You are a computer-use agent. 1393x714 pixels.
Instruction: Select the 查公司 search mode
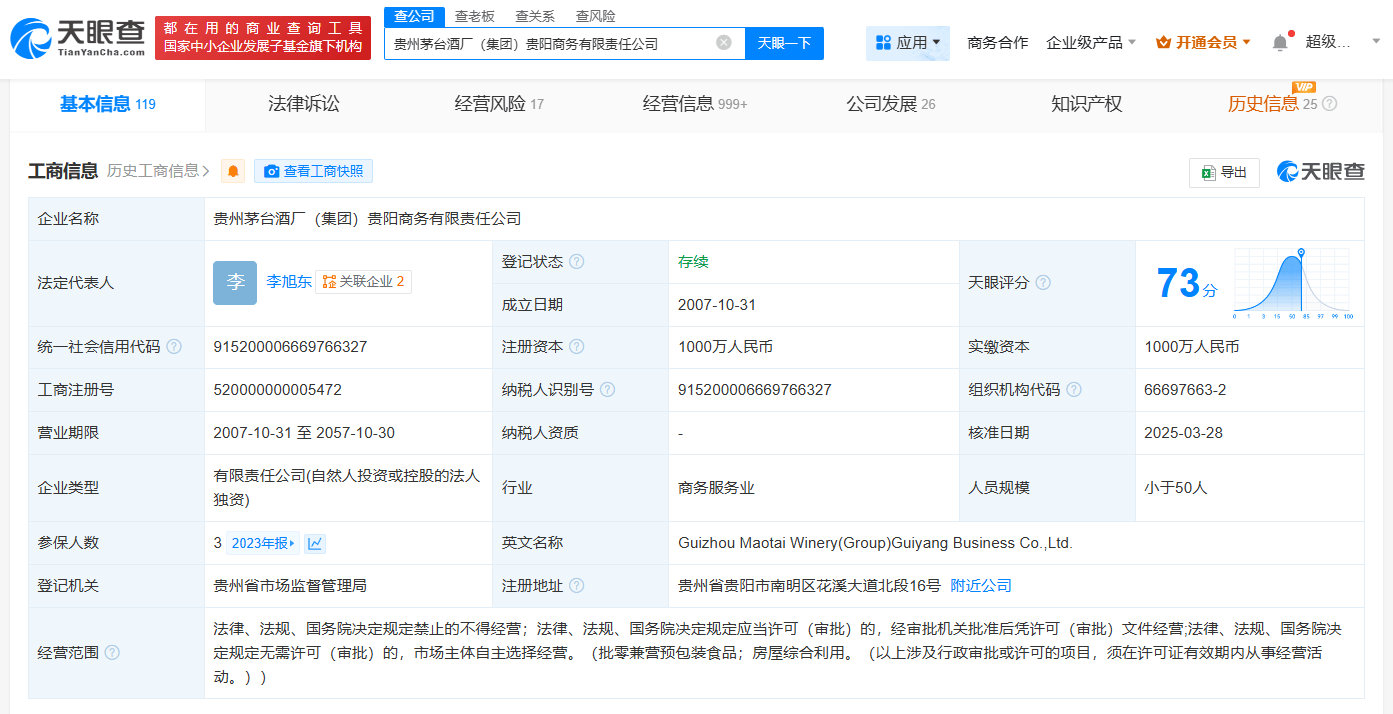414,16
